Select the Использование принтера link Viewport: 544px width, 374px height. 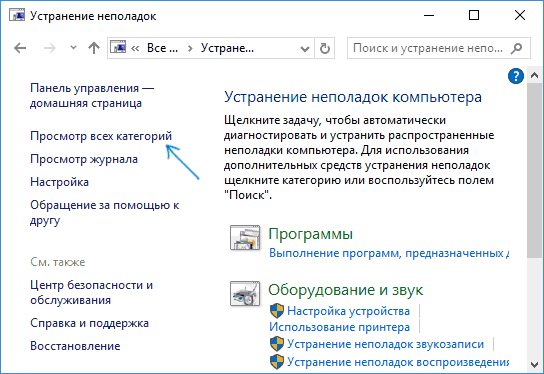pyautogui.click(x=339, y=327)
